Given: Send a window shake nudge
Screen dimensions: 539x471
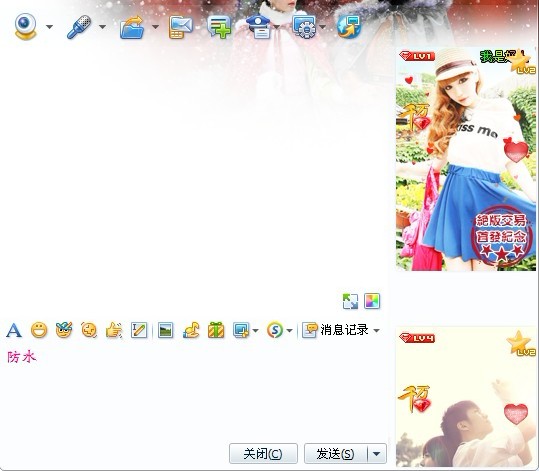Looking at the screenshot, I should pos(89,330).
